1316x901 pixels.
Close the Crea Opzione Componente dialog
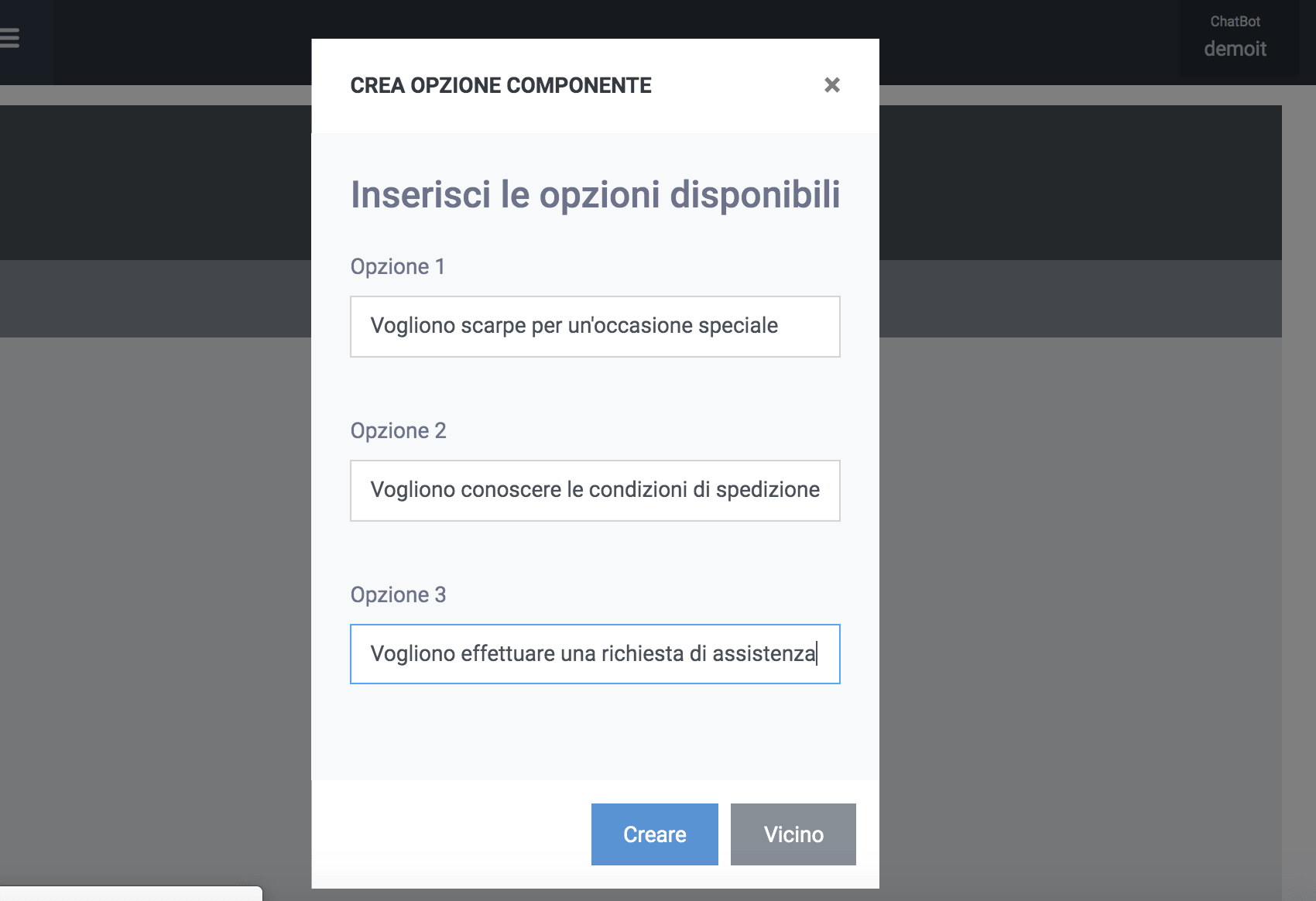pos(832,85)
